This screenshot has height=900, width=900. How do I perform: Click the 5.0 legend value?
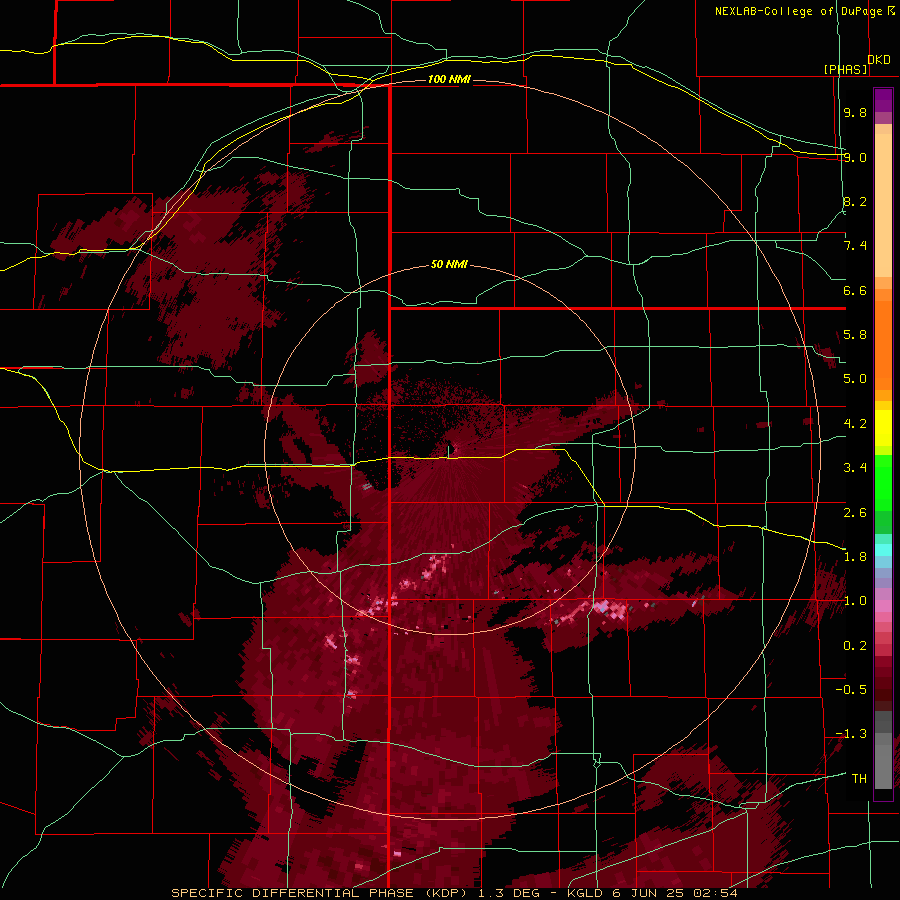[x=855, y=379]
